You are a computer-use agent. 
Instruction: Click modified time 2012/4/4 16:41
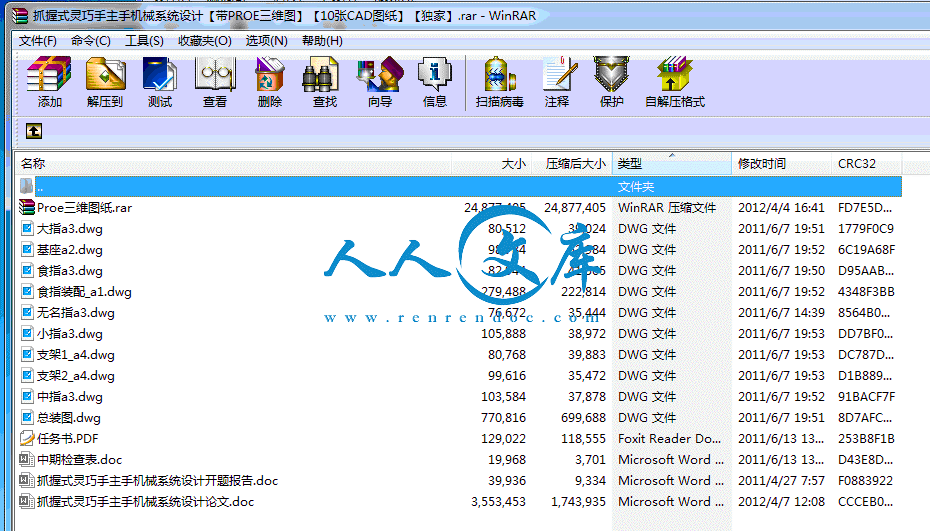tap(781, 207)
